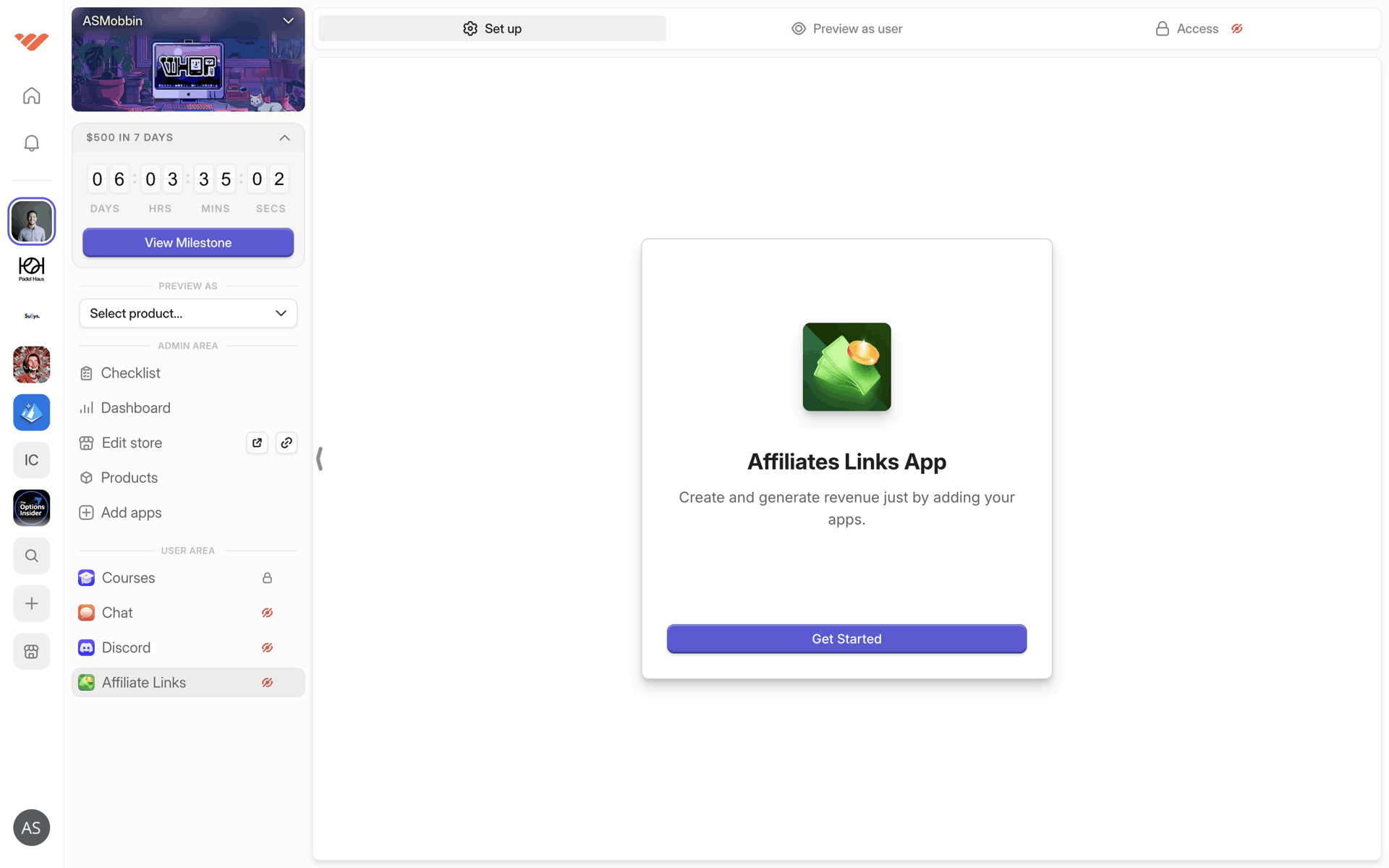Click the countdown DAYS value
This screenshot has width=1389, height=868.
tap(108, 179)
